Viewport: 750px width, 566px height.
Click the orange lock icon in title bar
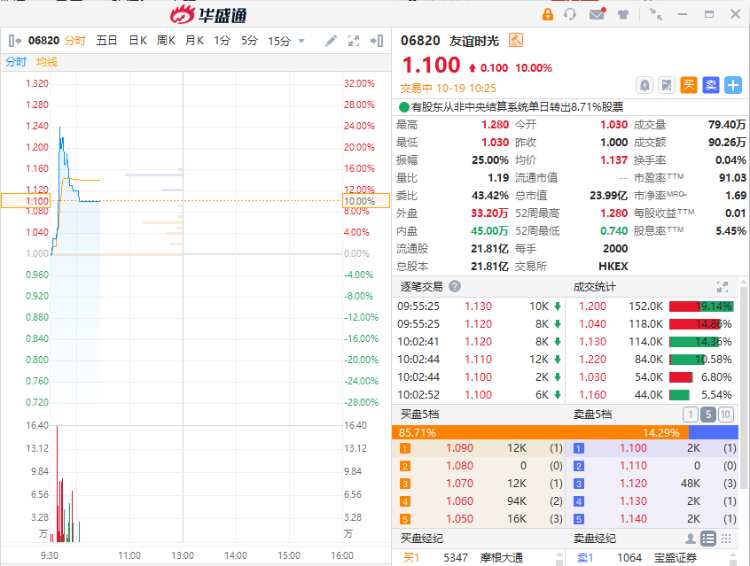(547, 14)
